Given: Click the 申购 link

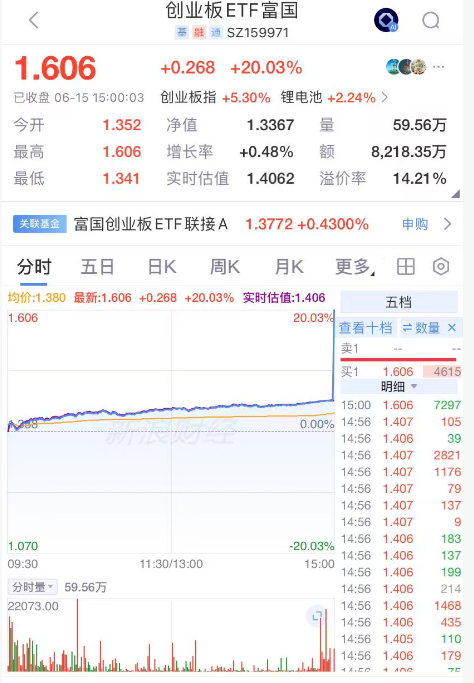Looking at the screenshot, I should coord(415,224).
